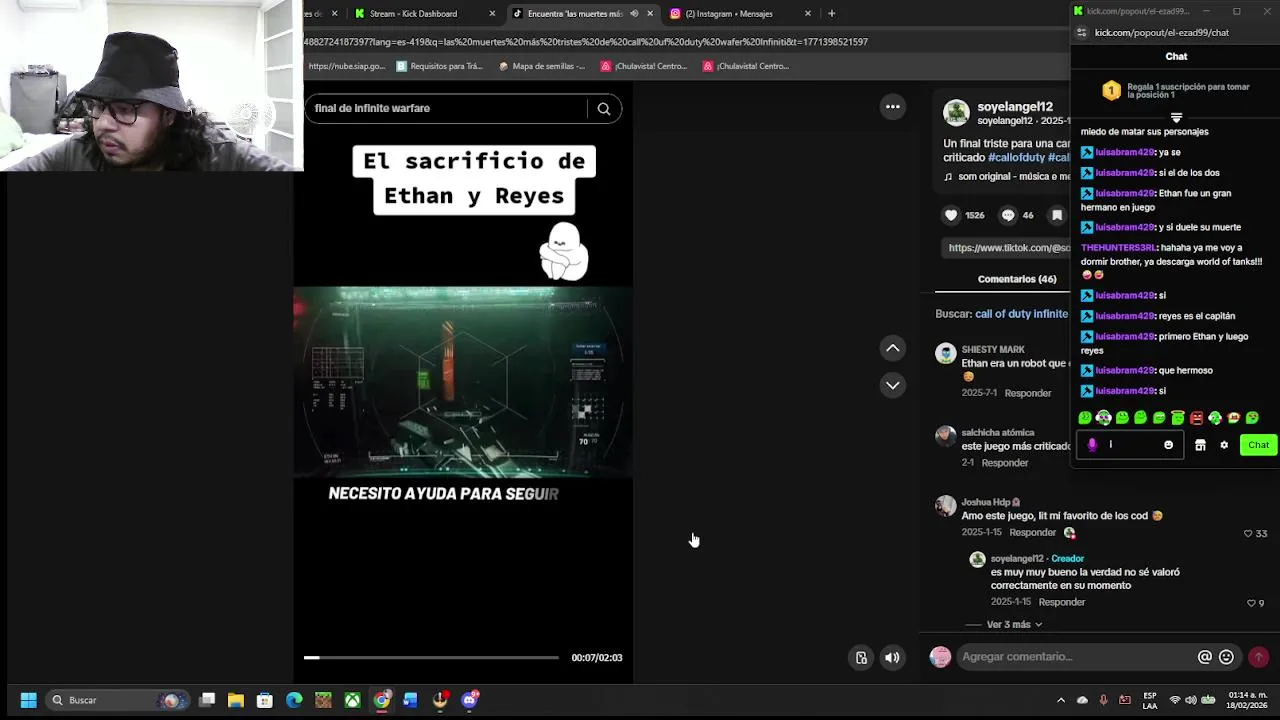The height and width of the screenshot is (720, 1280).
Task: Close the Kick Dashboard browser tab
Action: pos(492,14)
